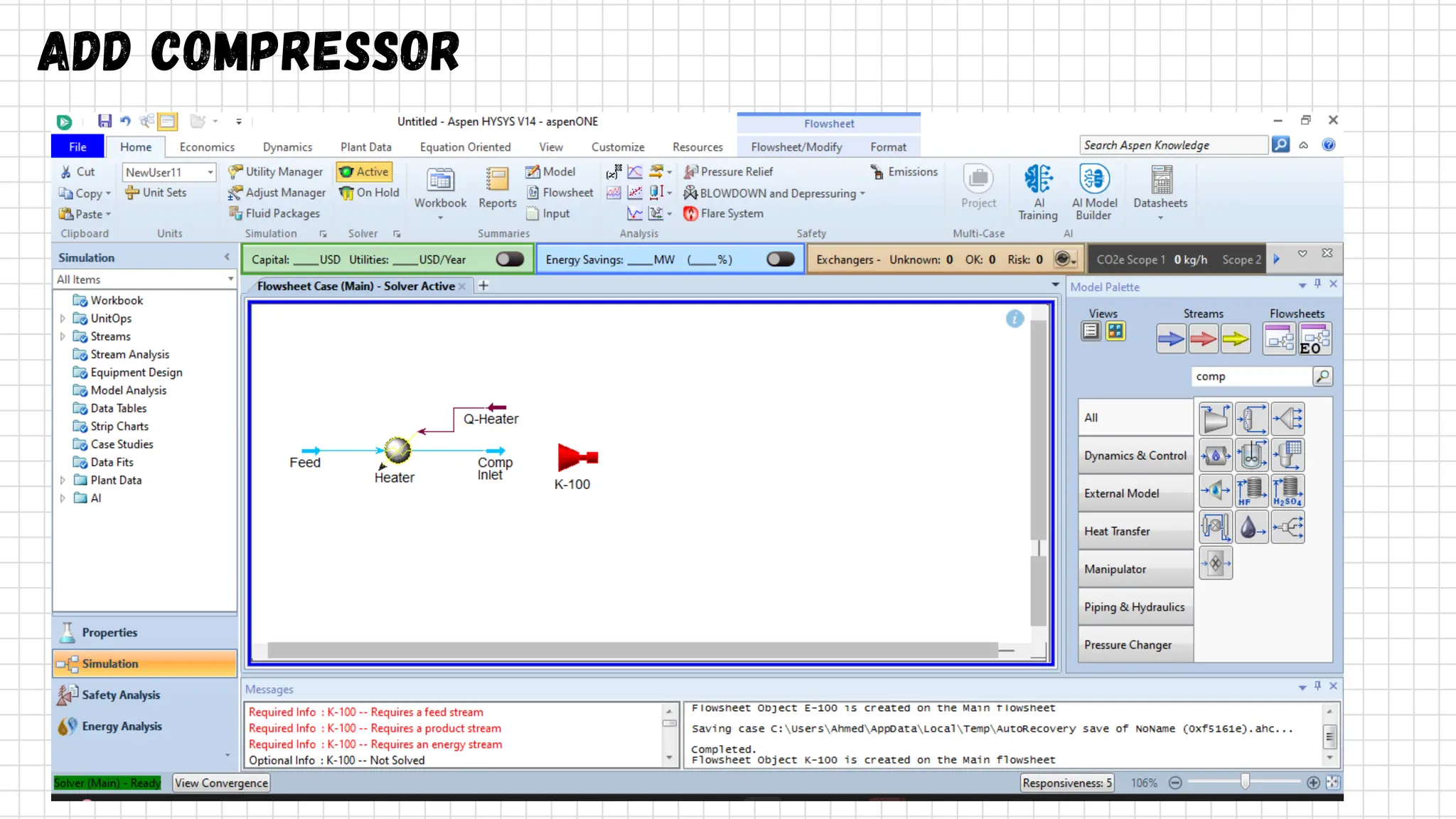
Task: Open the Paste dropdown arrow
Action: coord(109,214)
